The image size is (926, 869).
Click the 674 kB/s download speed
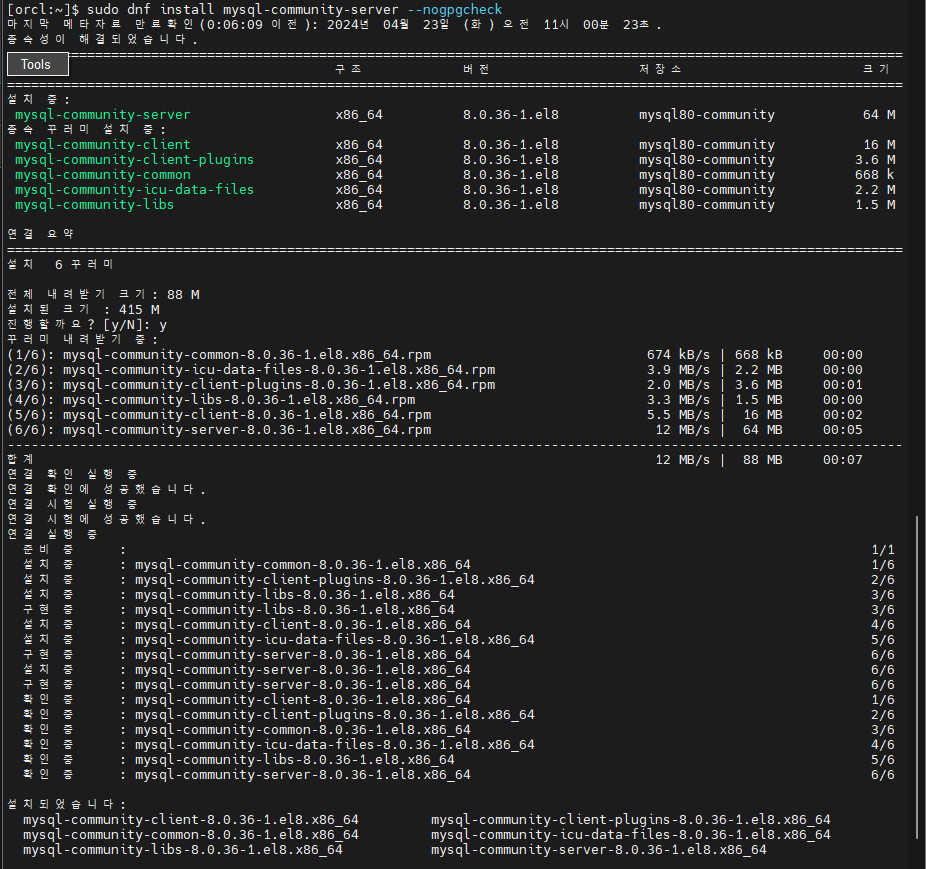pyautogui.click(x=678, y=355)
